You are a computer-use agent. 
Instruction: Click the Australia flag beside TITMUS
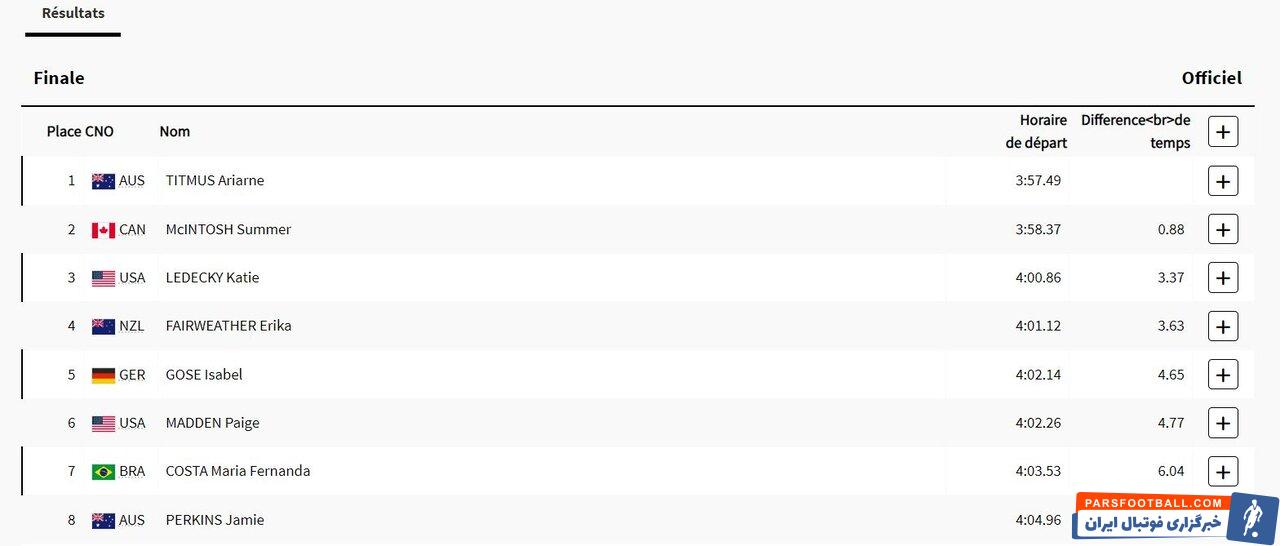103,181
